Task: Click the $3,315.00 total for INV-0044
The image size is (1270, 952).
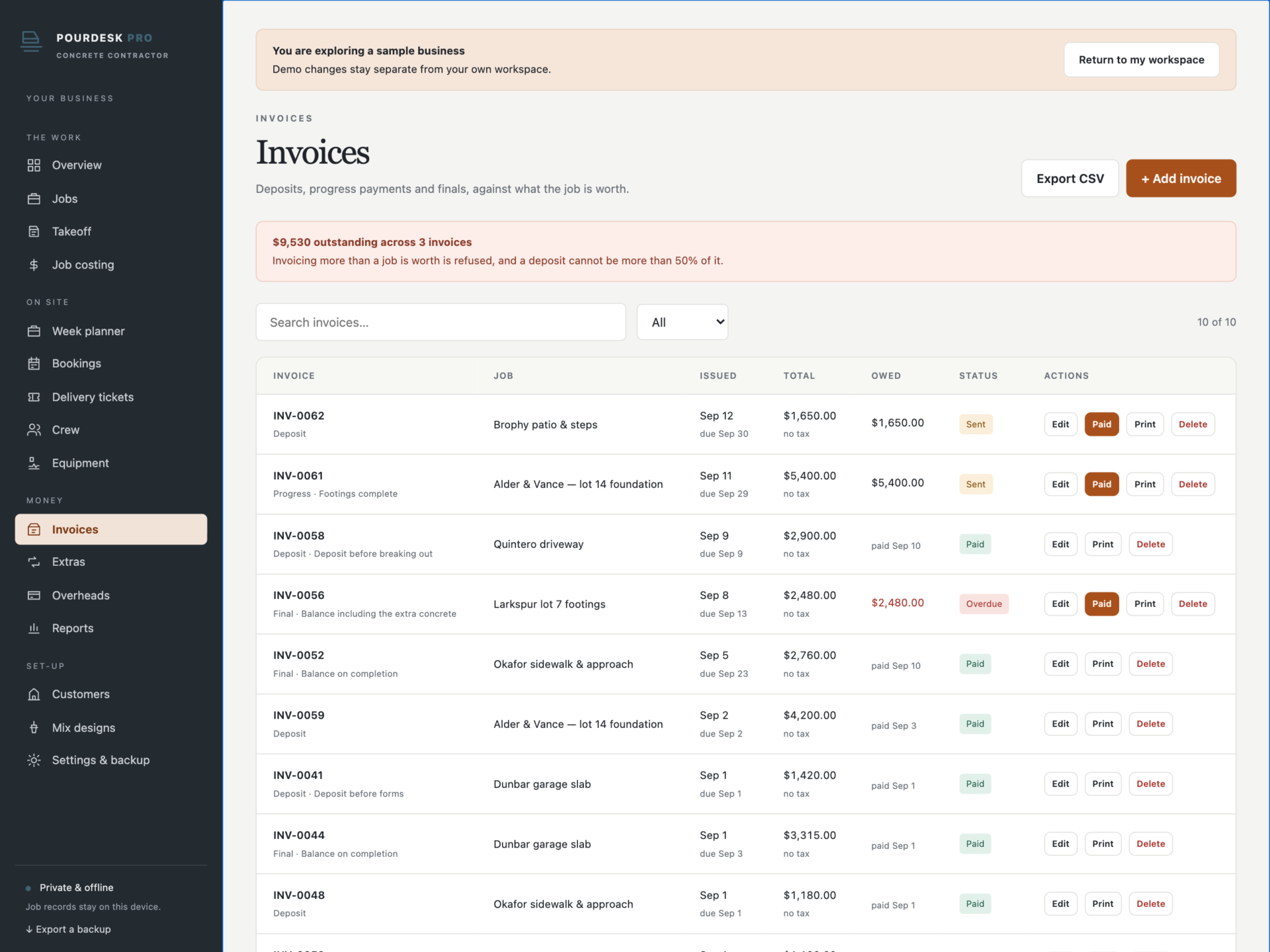Action: pos(810,835)
